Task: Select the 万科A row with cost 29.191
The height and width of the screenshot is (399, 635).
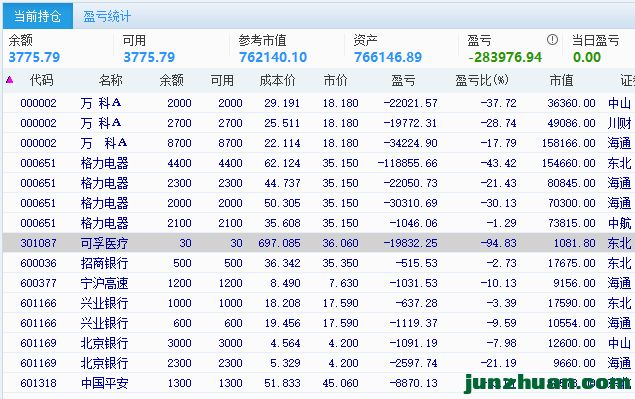Action: (319, 103)
